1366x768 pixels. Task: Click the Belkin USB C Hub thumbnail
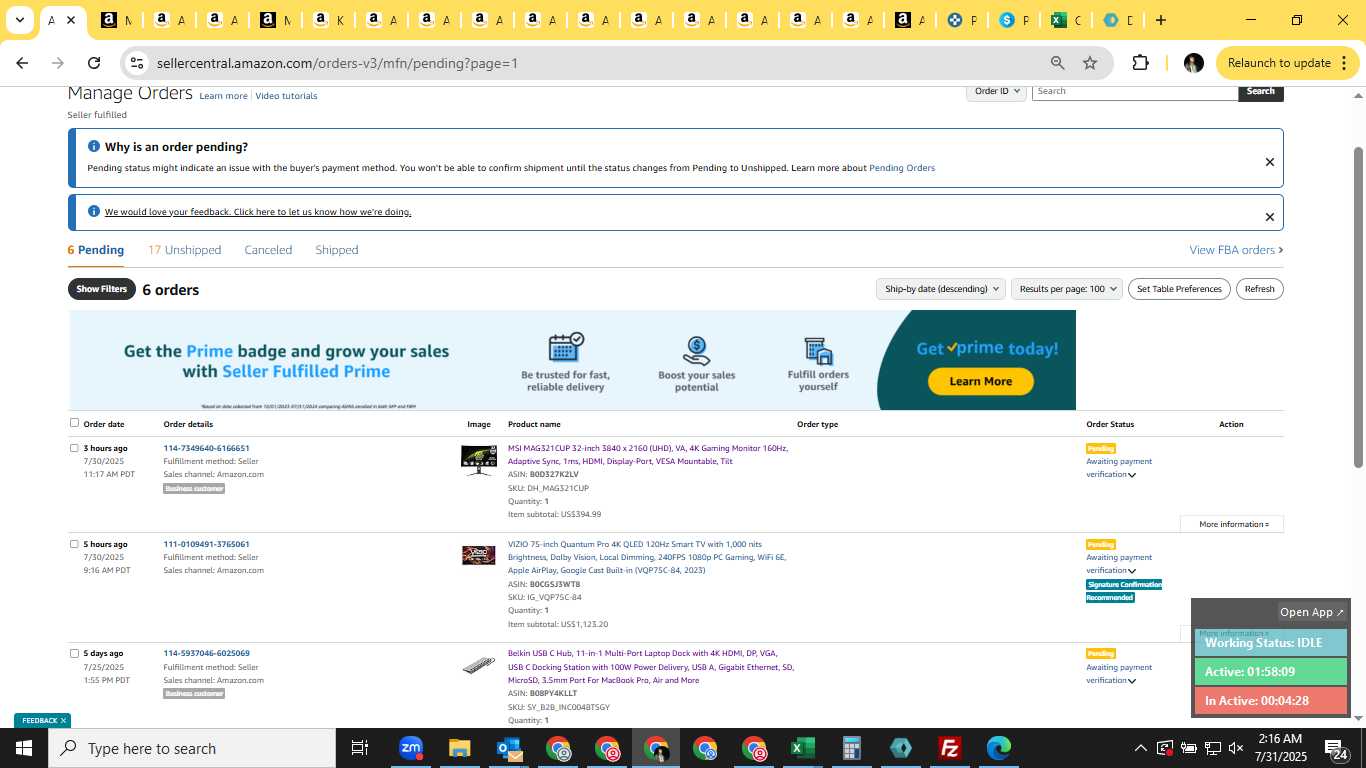[479, 665]
